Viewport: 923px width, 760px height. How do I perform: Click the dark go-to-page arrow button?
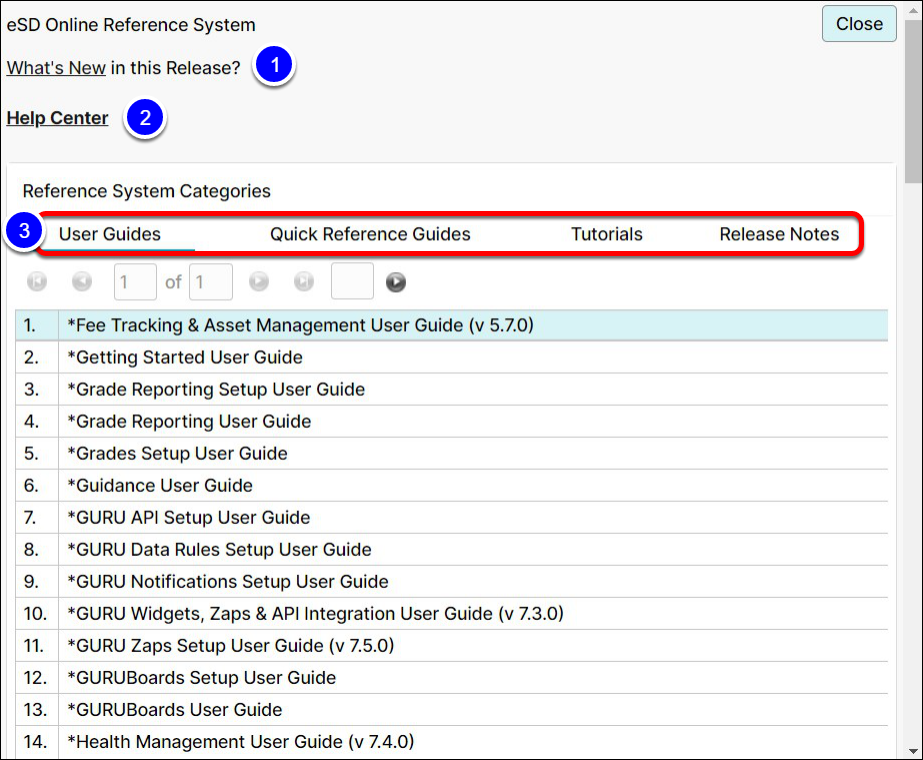pyautogui.click(x=396, y=282)
